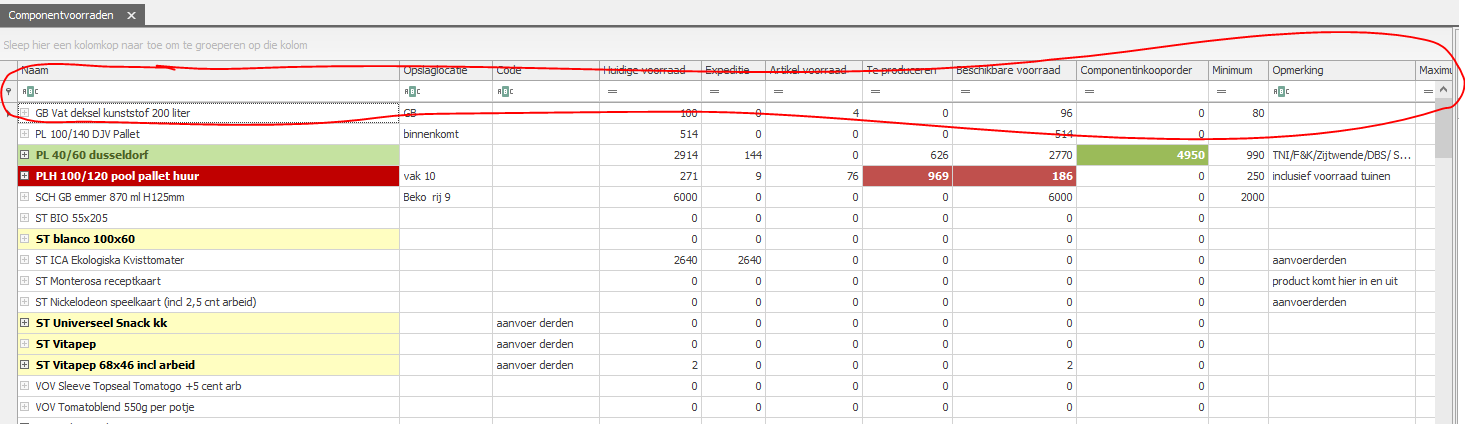Viewport: 1465px width, 424px height.
Task: Expand the PLH 100/120 pool pallet huur row
Action: tap(25, 176)
